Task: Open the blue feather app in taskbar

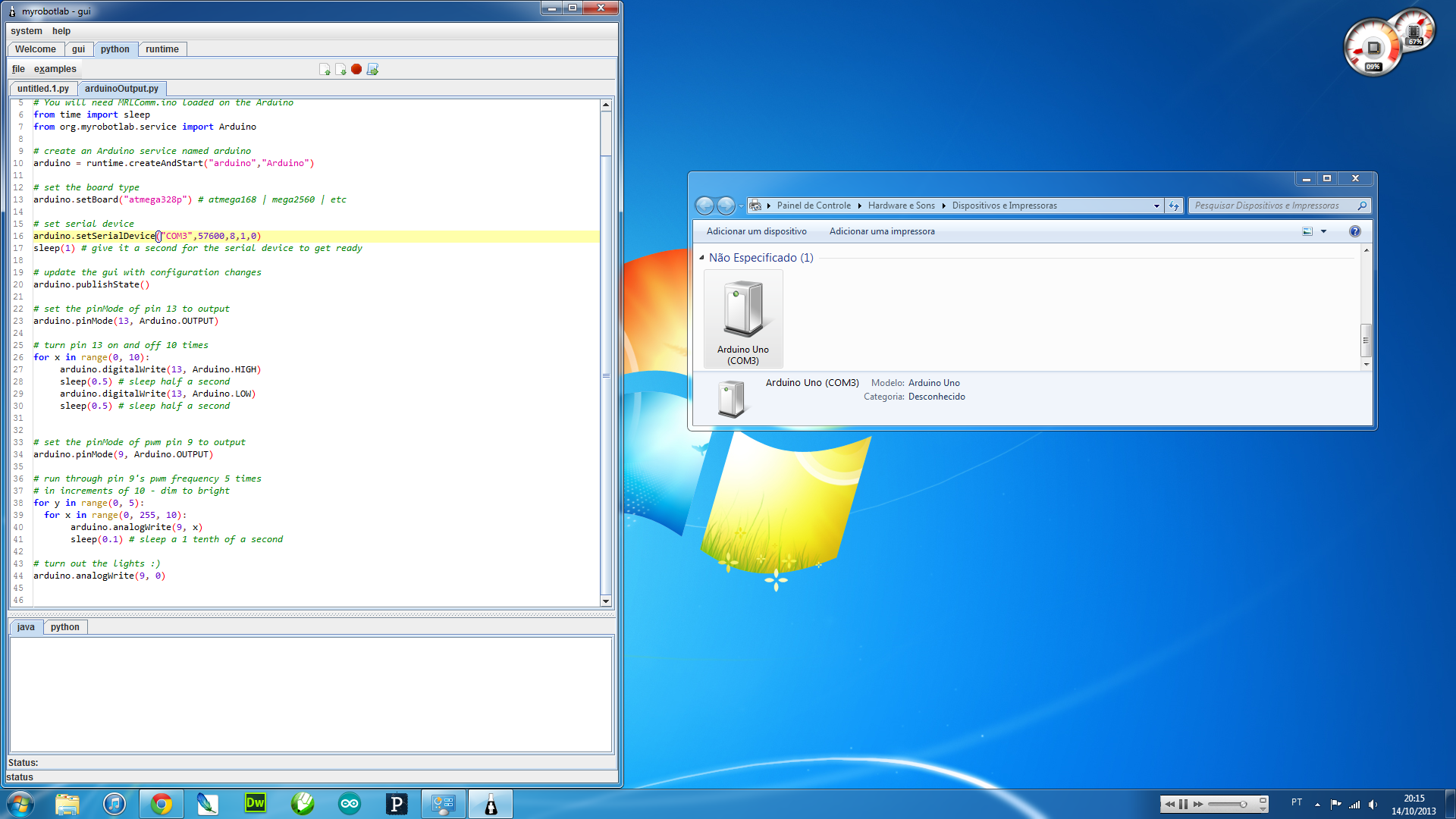Action: [208, 804]
